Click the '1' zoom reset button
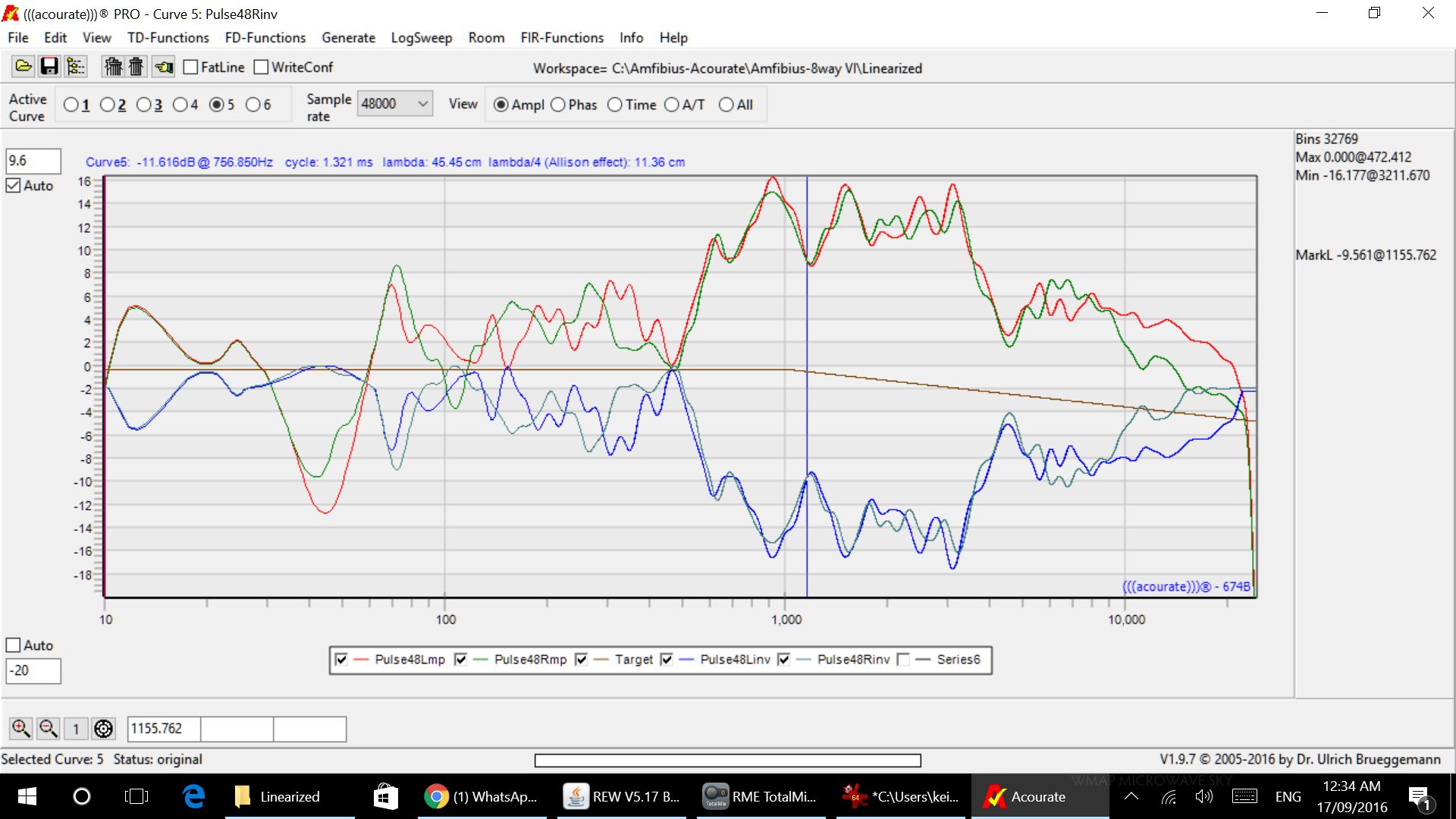 pos(76,729)
